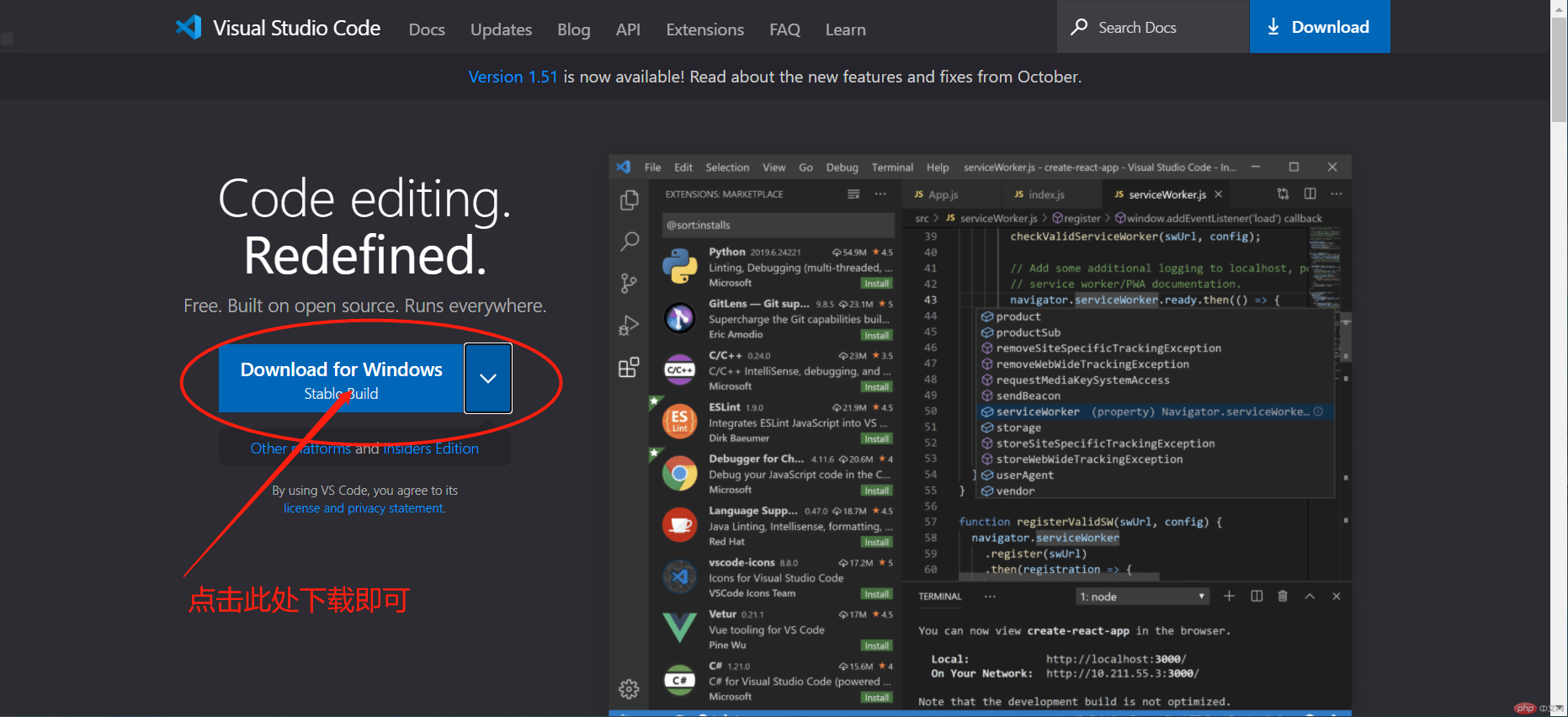Open the Other platforms link
The width and height of the screenshot is (1568, 717).
[x=300, y=449]
